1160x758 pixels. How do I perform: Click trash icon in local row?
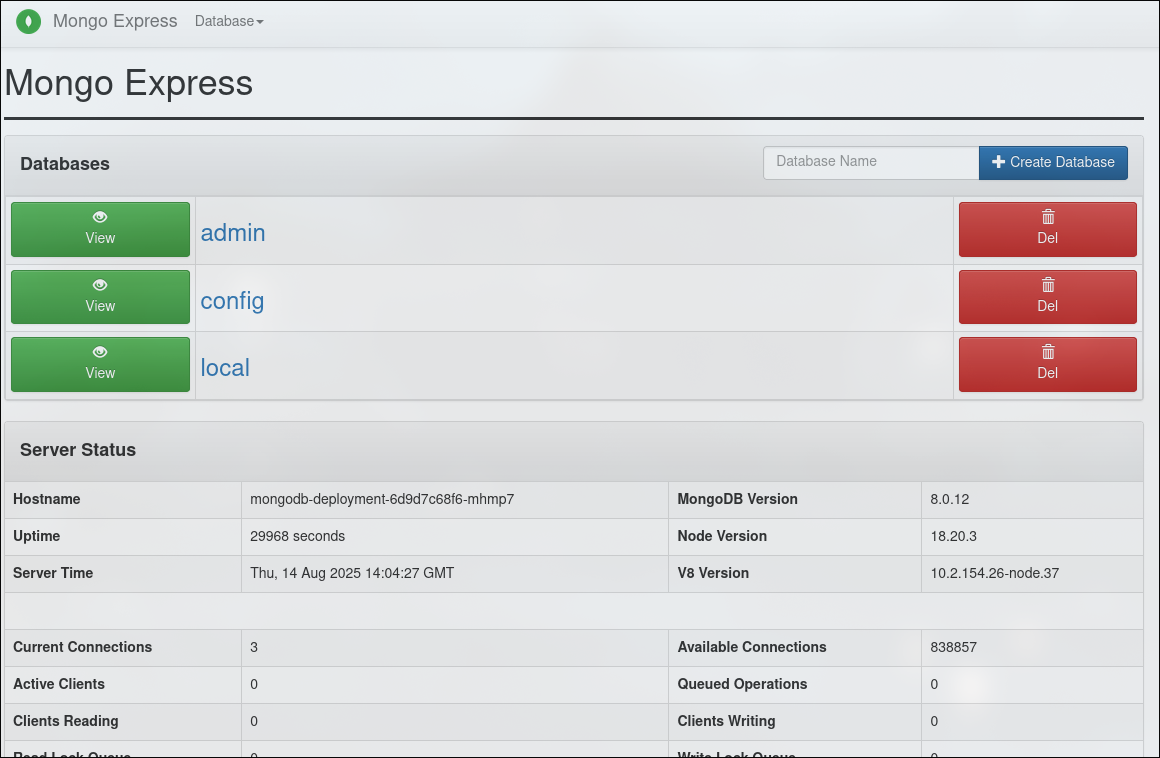click(1048, 352)
